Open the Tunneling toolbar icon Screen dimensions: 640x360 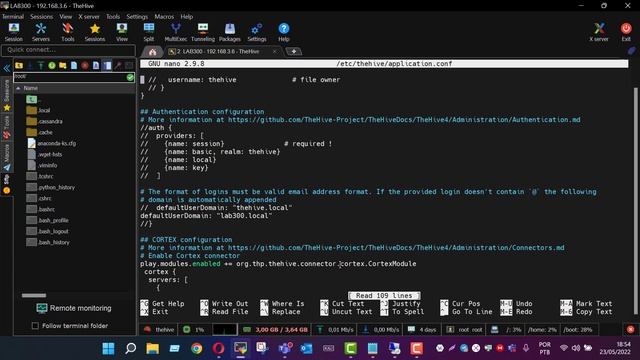click(x=203, y=32)
